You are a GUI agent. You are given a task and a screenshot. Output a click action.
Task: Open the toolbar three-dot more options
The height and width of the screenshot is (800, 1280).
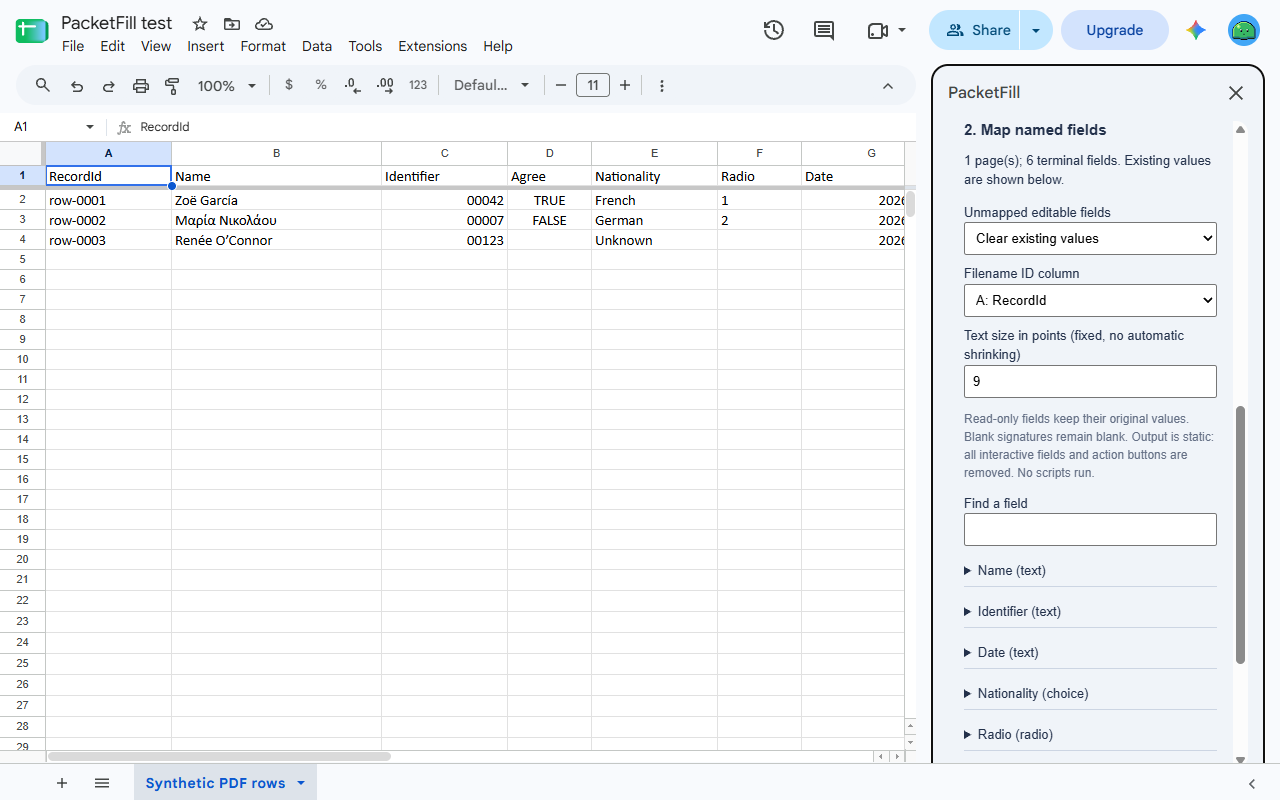662,86
